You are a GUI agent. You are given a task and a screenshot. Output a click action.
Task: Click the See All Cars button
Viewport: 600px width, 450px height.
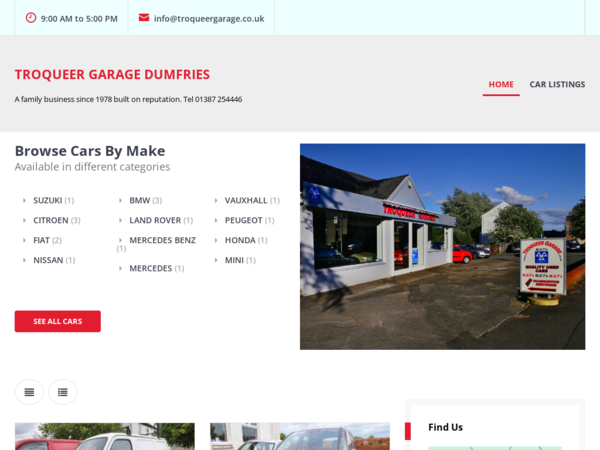click(58, 321)
